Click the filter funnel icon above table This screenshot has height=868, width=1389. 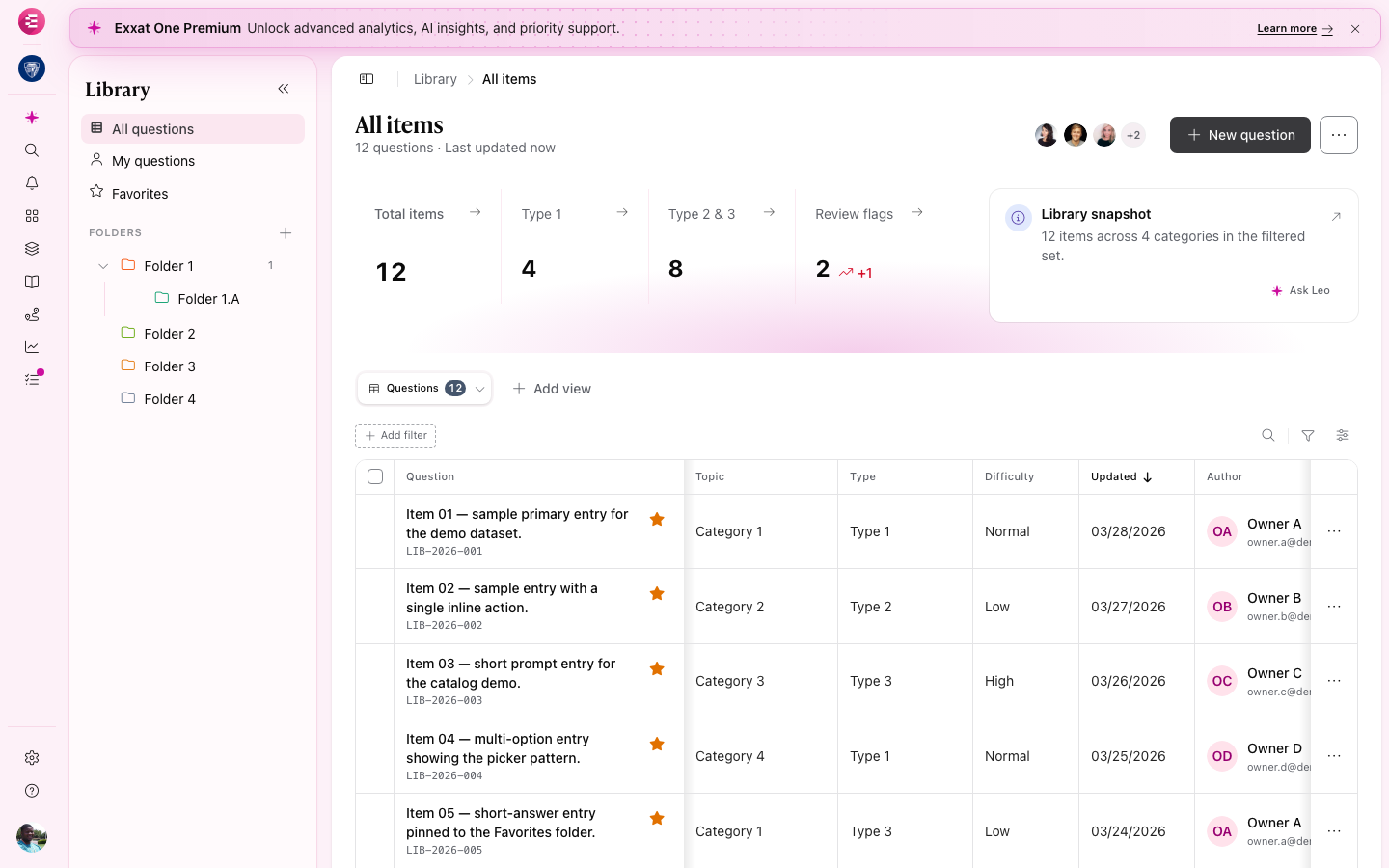click(1308, 436)
